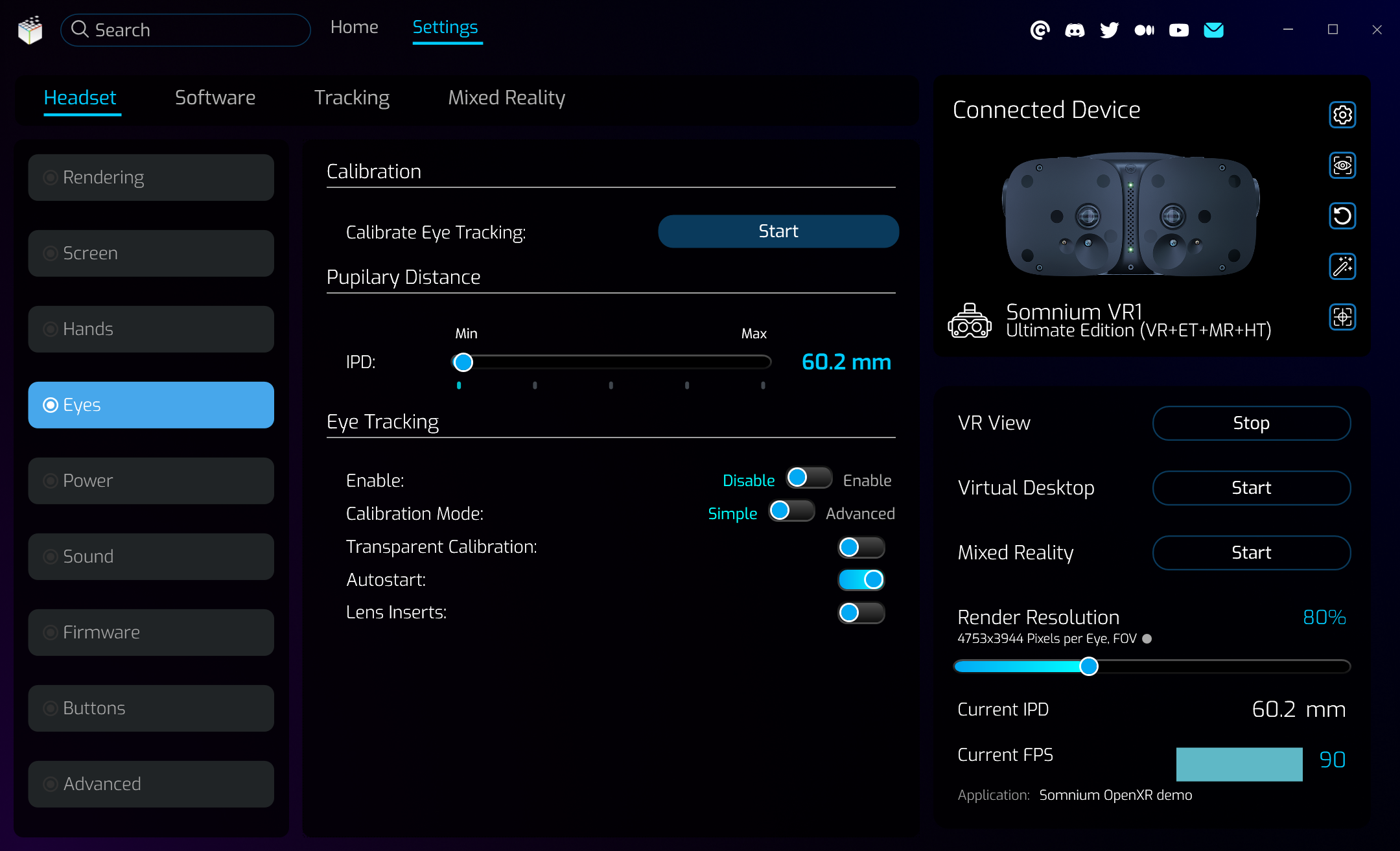Click the blue mail envelope icon

[x=1213, y=30]
